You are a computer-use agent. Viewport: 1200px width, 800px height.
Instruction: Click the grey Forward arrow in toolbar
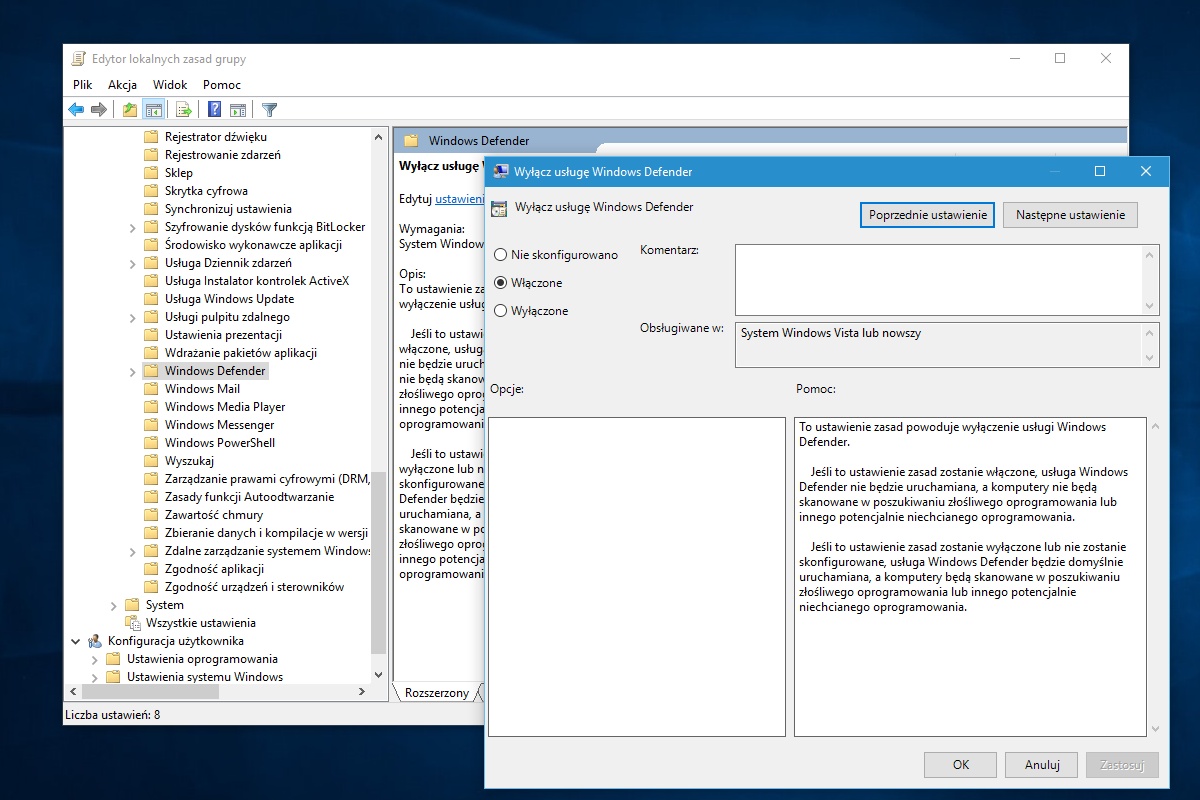pyautogui.click(x=98, y=110)
